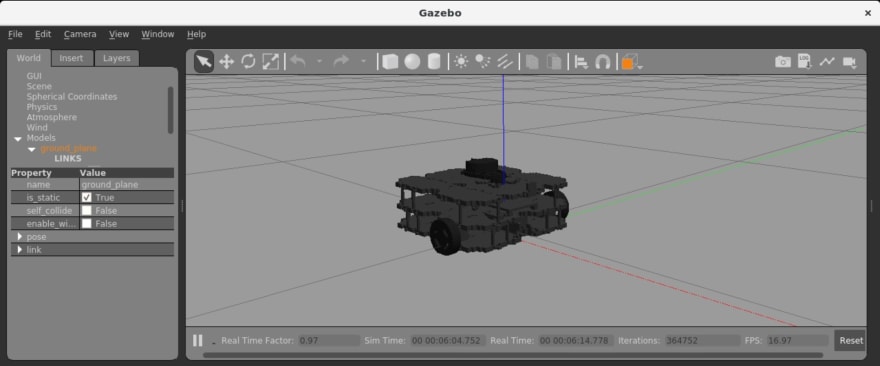Viewport: 880px width, 366px height.
Task: Uncheck the is_static checkbox
Action: (x=86, y=198)
